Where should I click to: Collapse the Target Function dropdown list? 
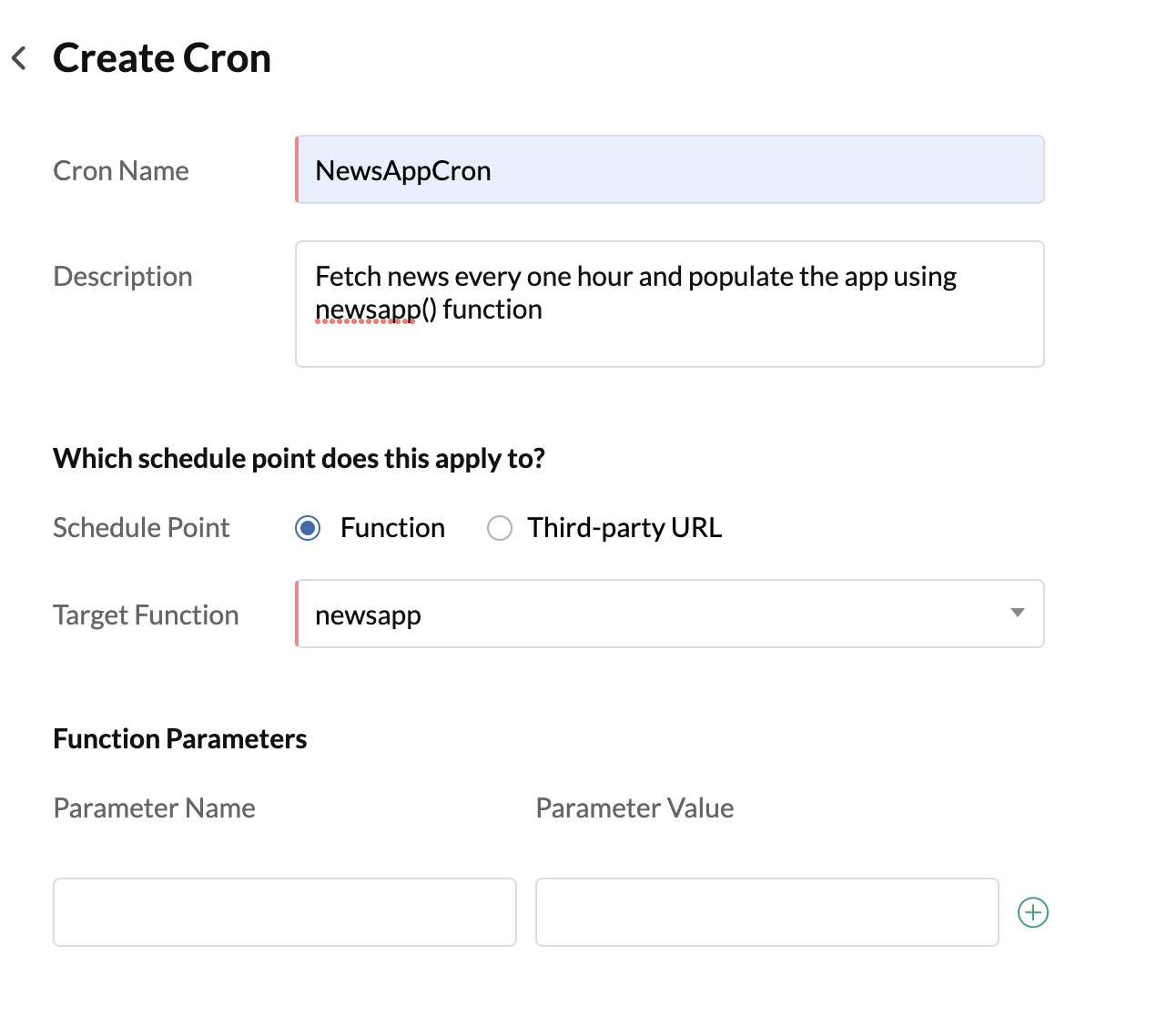tap(1017, 614)
